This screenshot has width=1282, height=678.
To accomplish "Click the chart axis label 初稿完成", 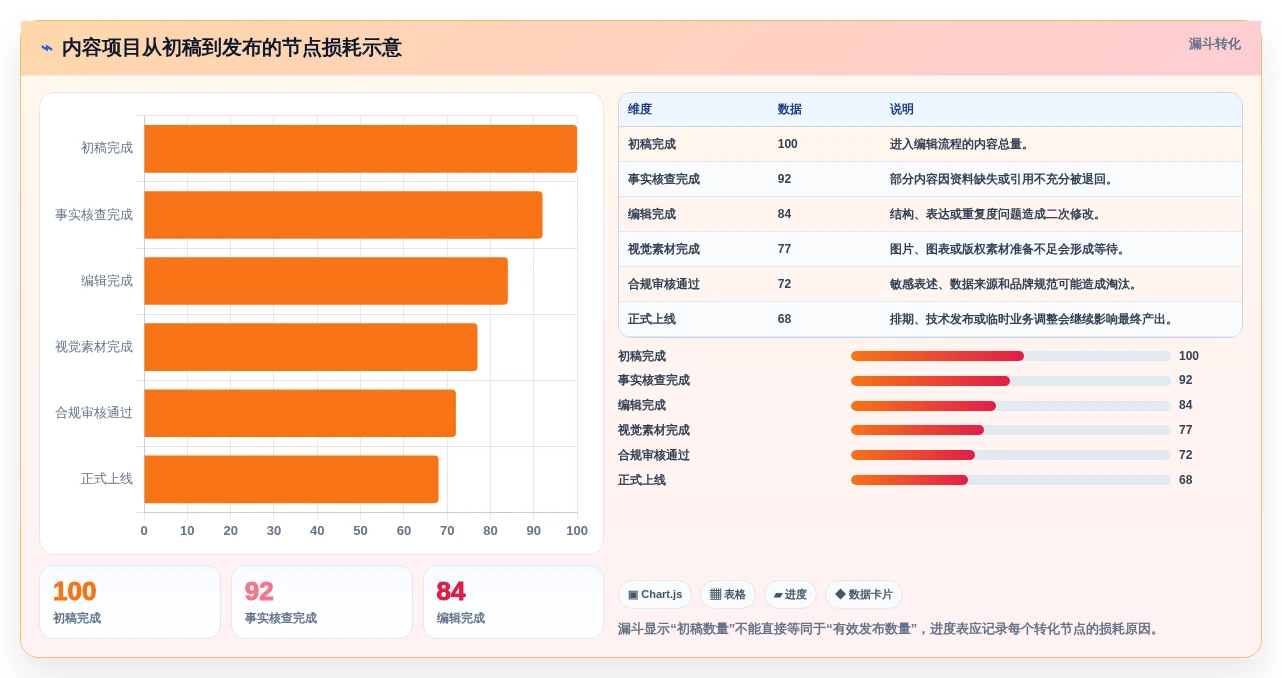I will 107,148.
